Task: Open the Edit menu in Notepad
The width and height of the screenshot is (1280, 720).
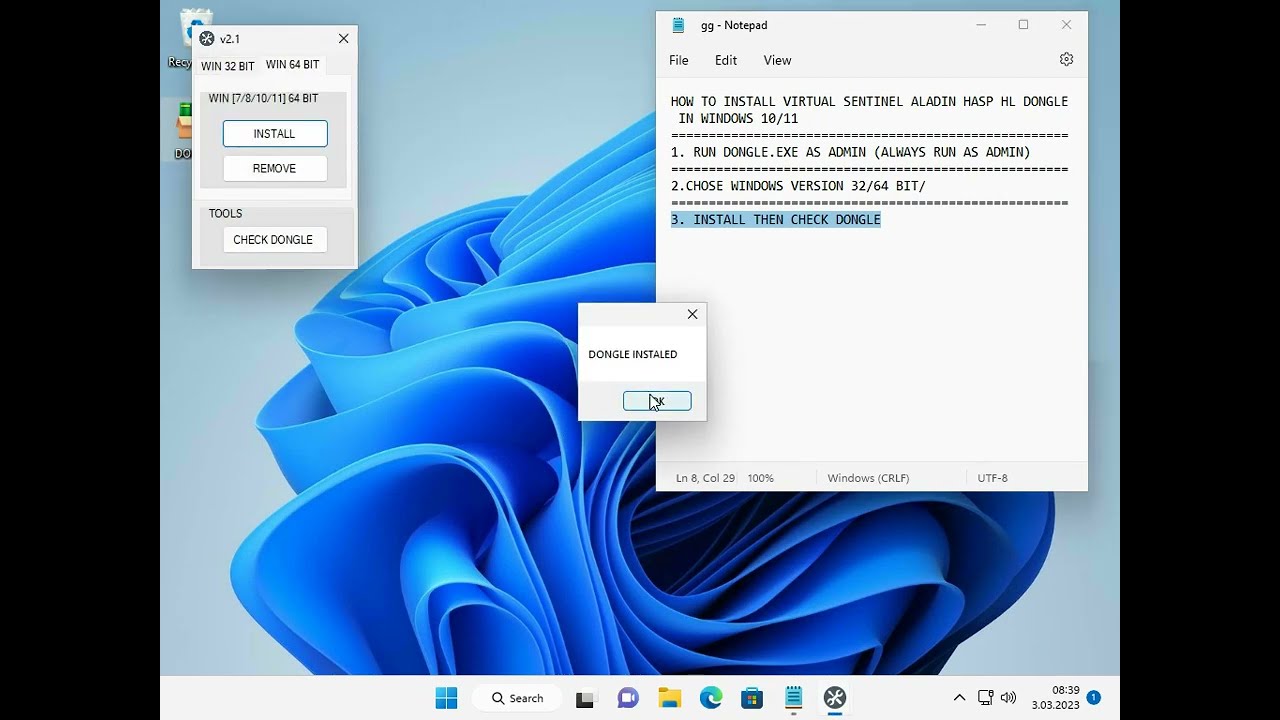Action: point(726,60)
